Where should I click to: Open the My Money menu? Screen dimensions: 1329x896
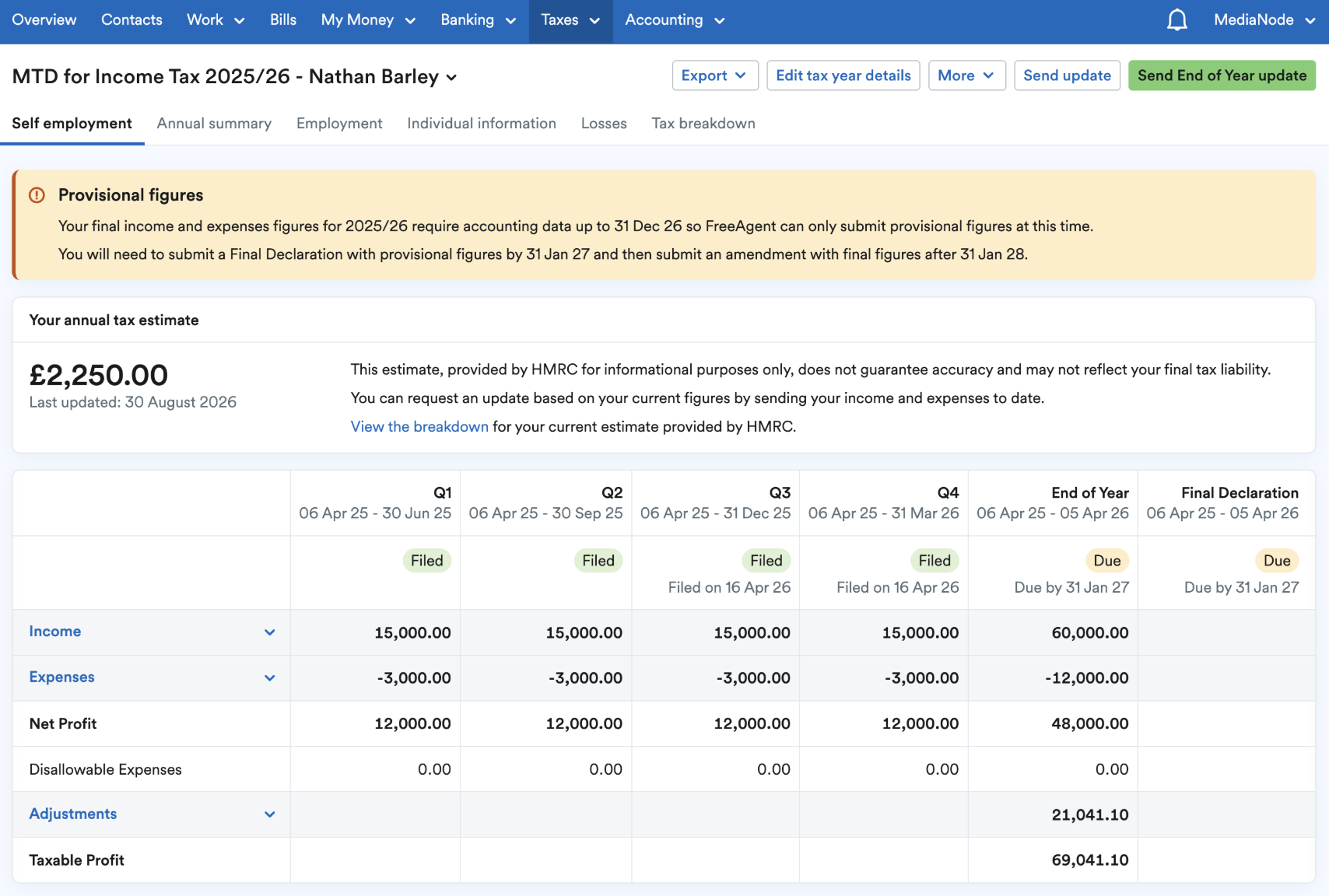click(368, 20)
